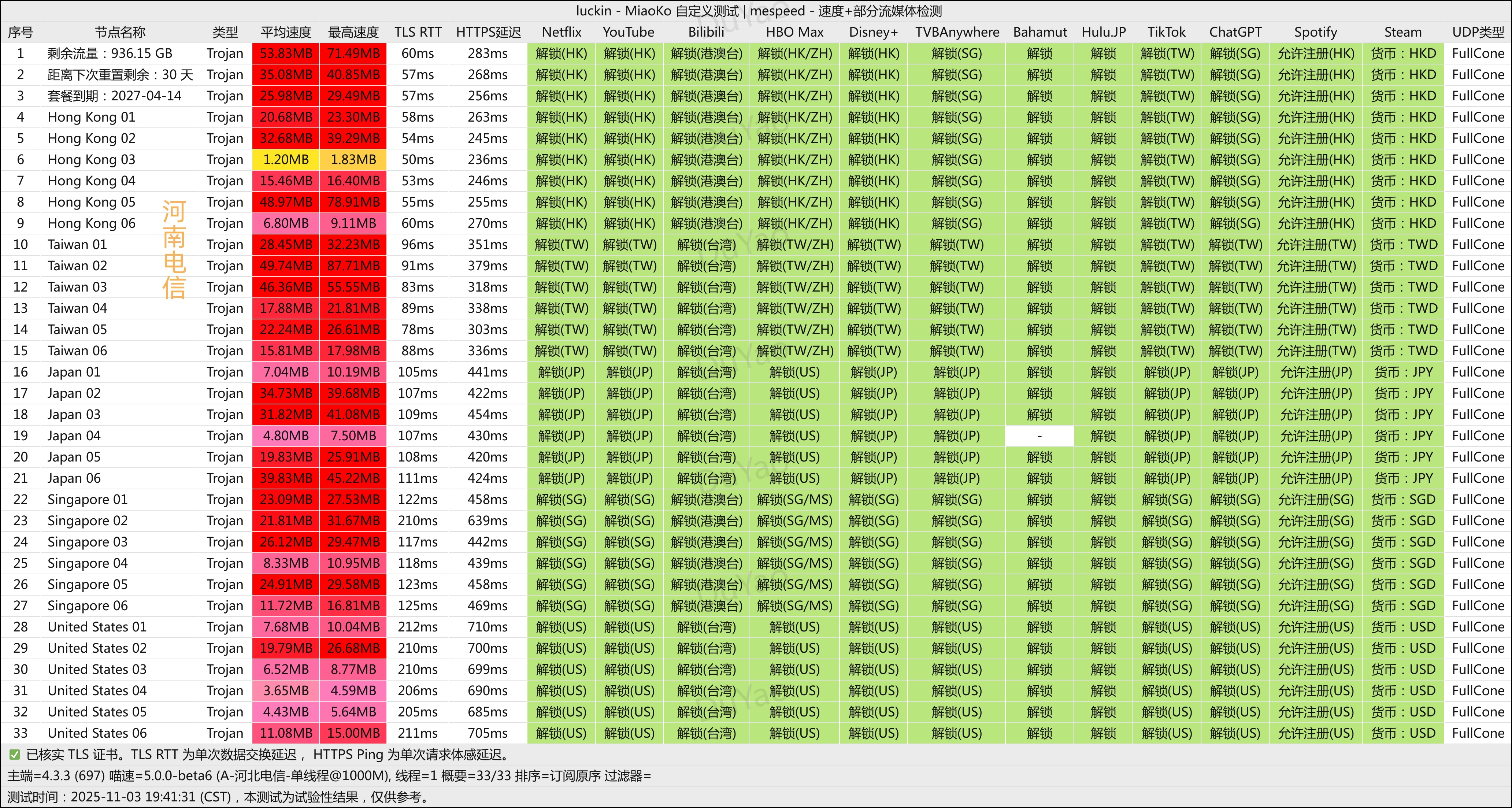
Task: Click the ChatGPT column header
Action: pyautogui.click(x=1235, y=32)
